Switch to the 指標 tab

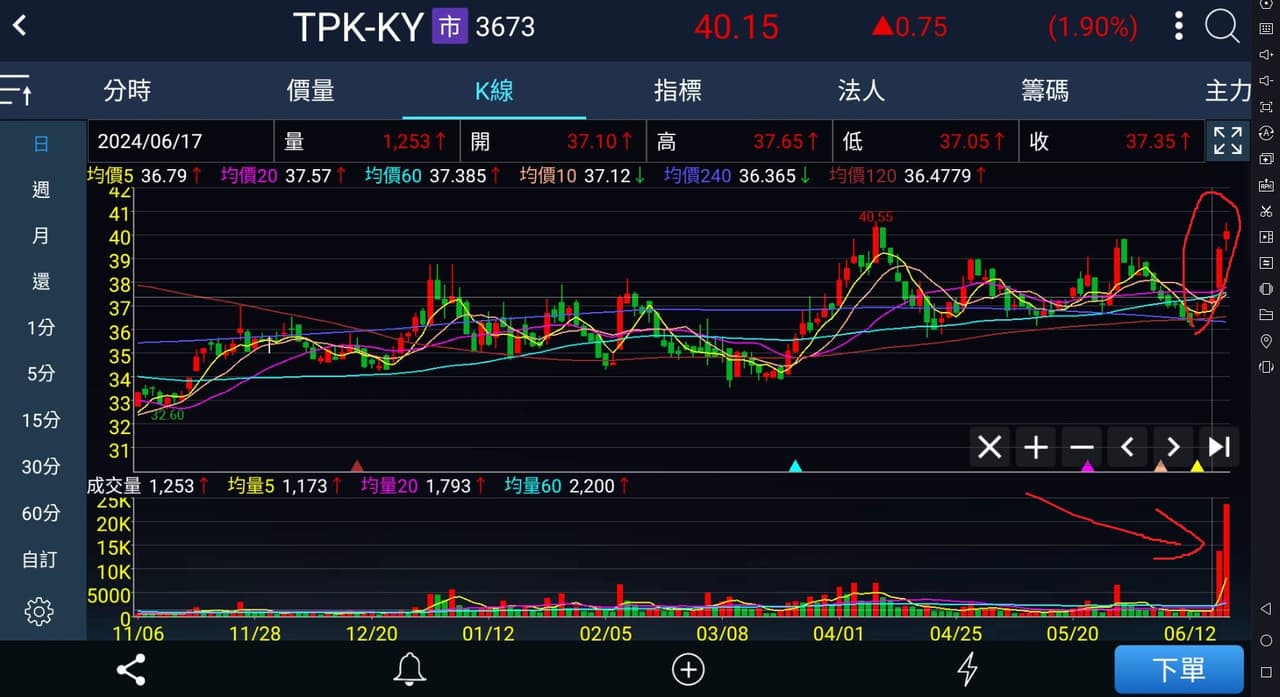[678, 91]
